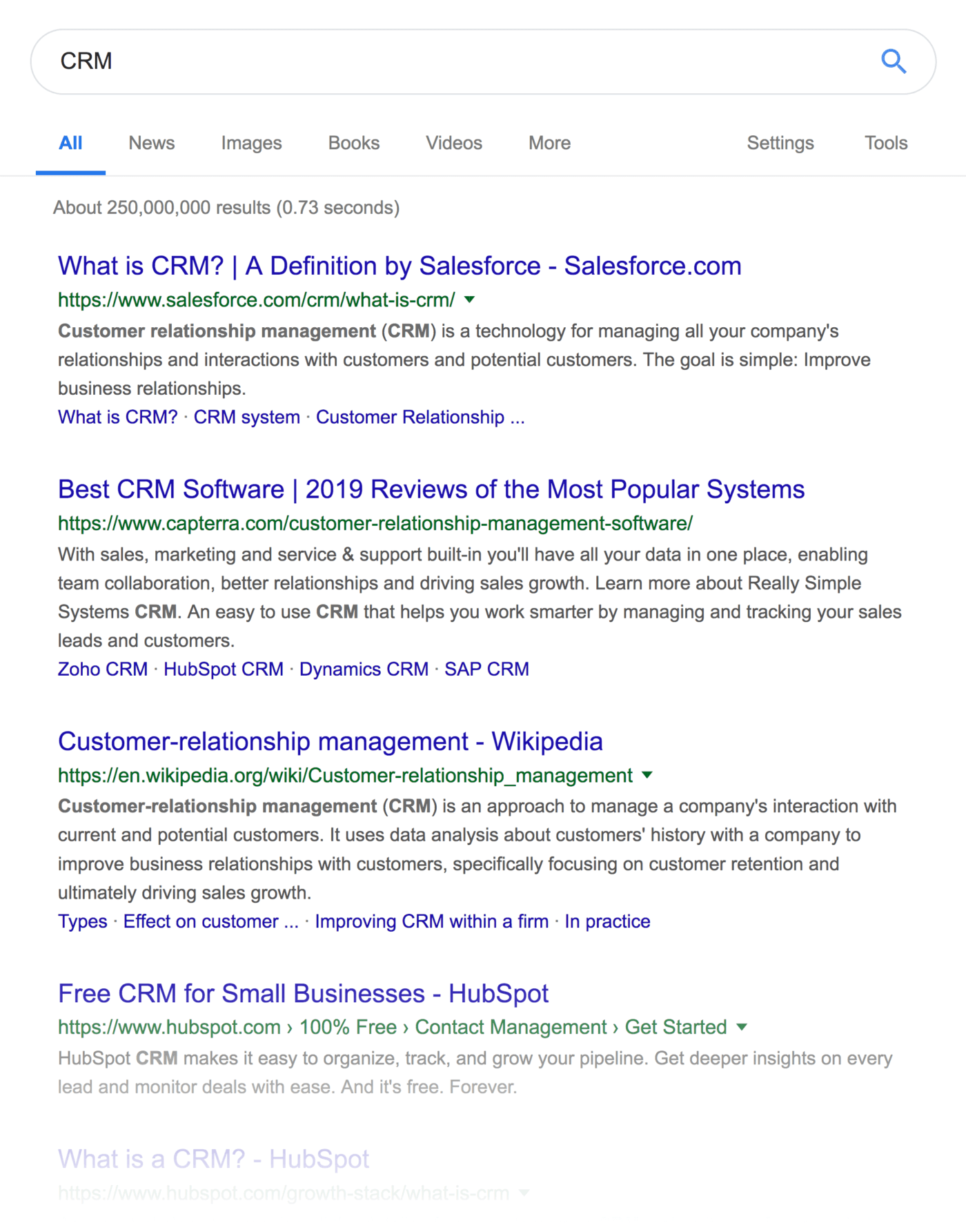The width and height of the screenshot is (966, 1232).
Task: Open the Zoho CRM sitelink
Action: coord(103,669)
